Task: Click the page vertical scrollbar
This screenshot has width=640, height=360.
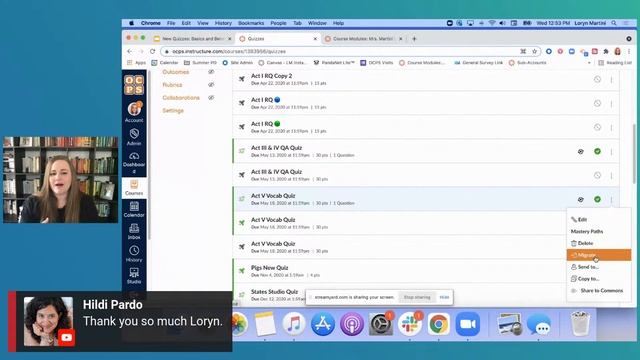Action: tap(633, 154)
